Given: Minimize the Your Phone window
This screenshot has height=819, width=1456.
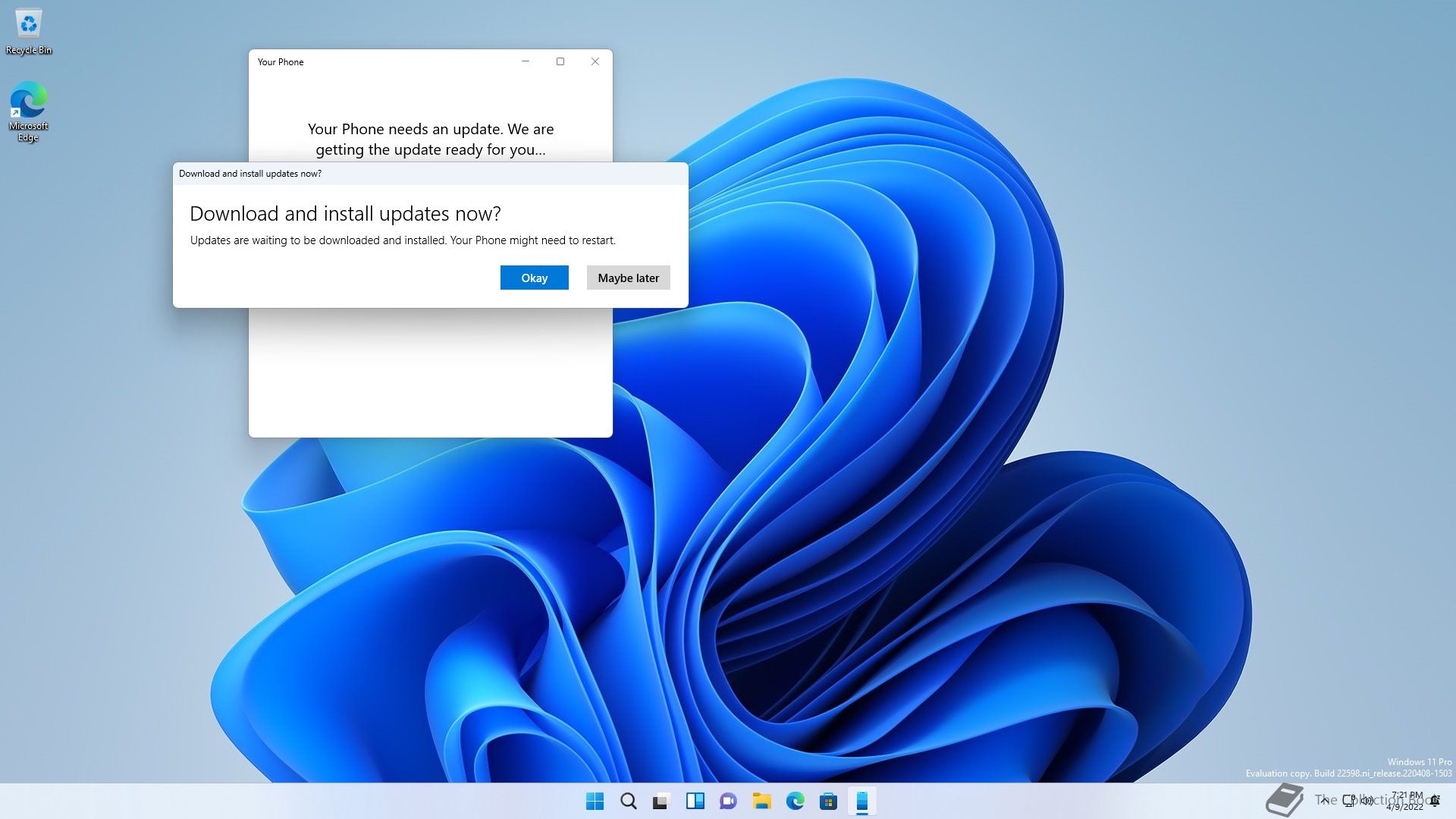Looking at the screenshot, I should [526, 61].
